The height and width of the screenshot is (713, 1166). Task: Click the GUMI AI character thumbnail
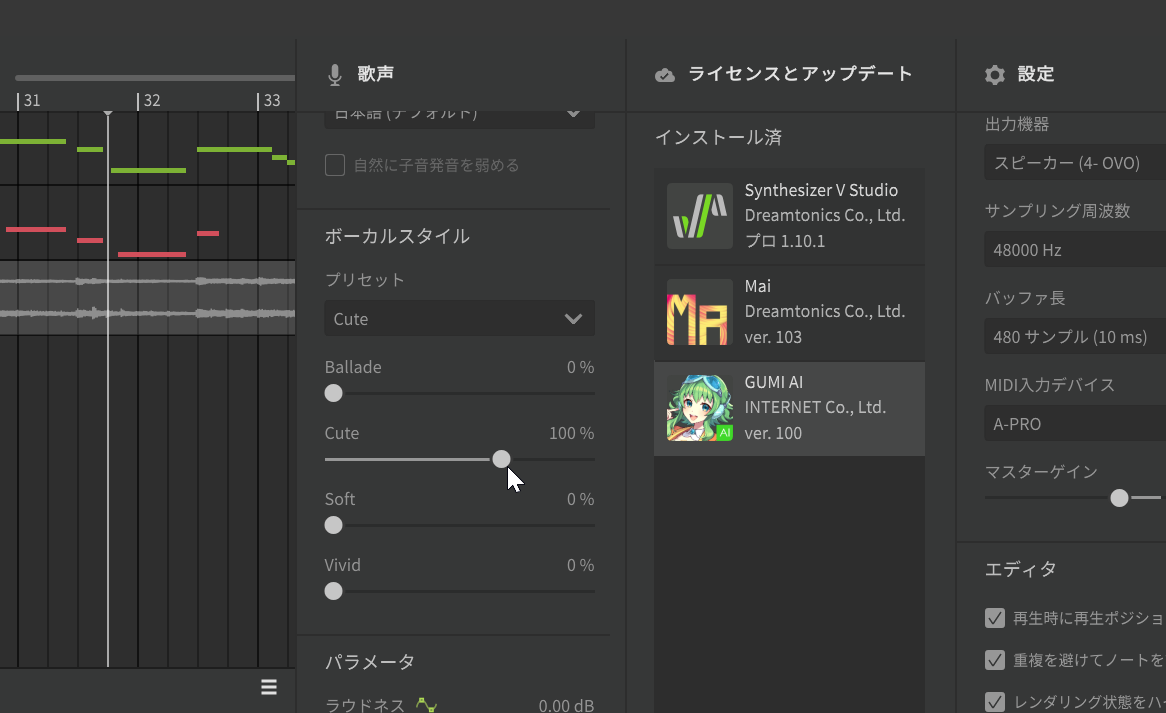[700, 407]
